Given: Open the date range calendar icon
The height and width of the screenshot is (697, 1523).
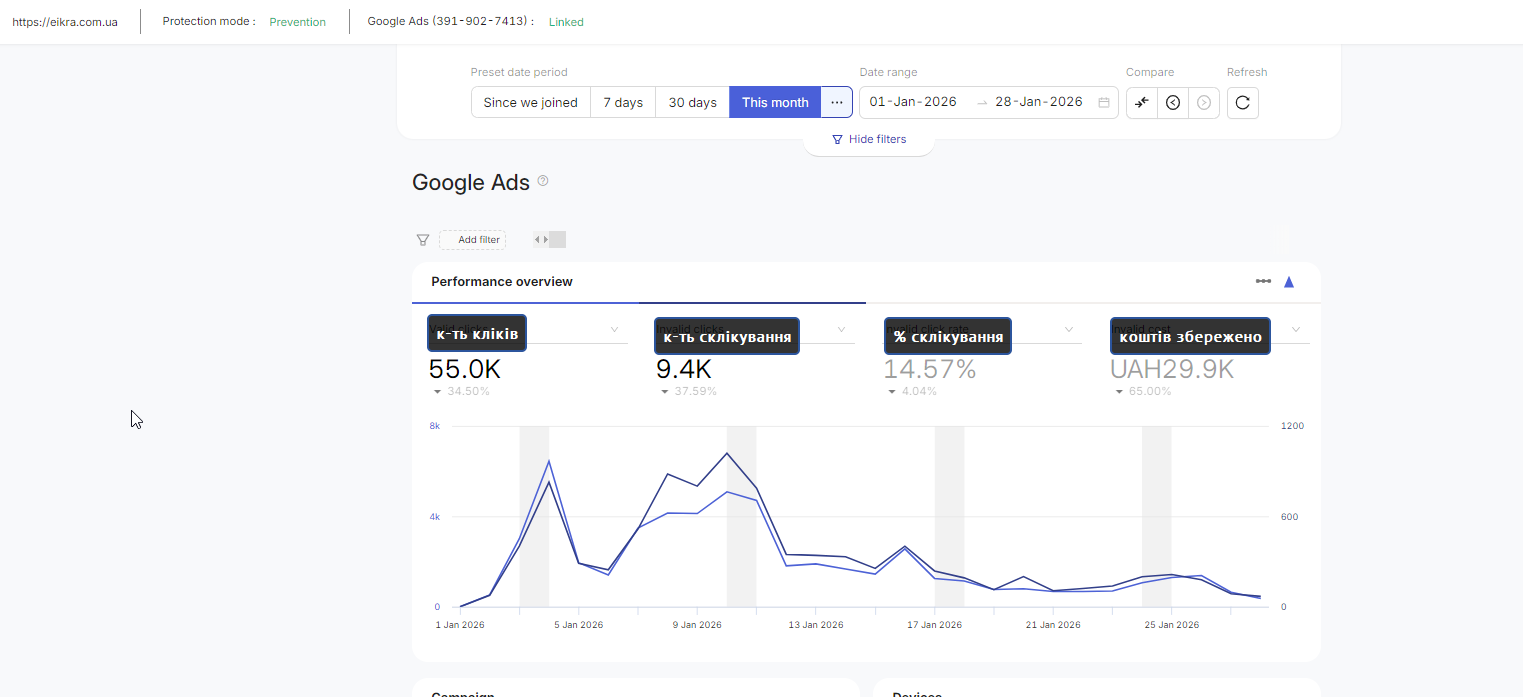Looking at the screenshot, I should pos(1104,103).
